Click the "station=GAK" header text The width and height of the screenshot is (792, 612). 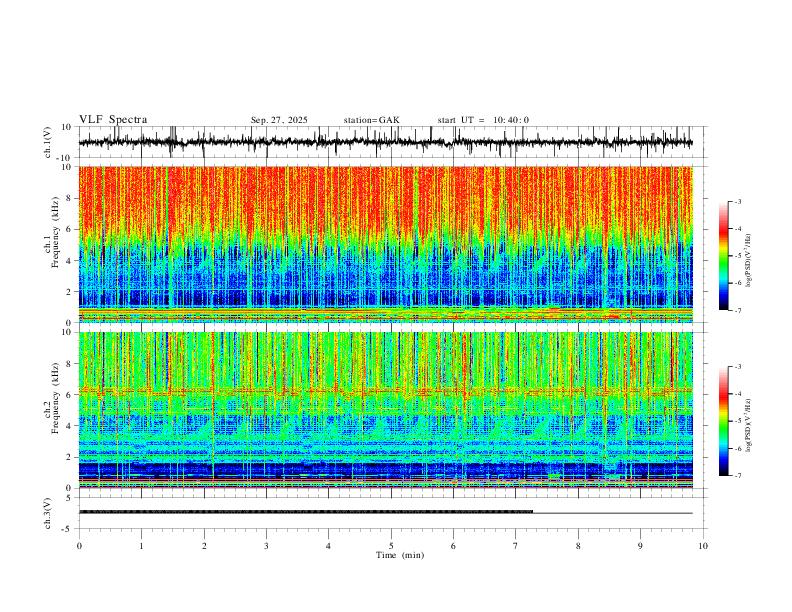(x=371, y=120)
